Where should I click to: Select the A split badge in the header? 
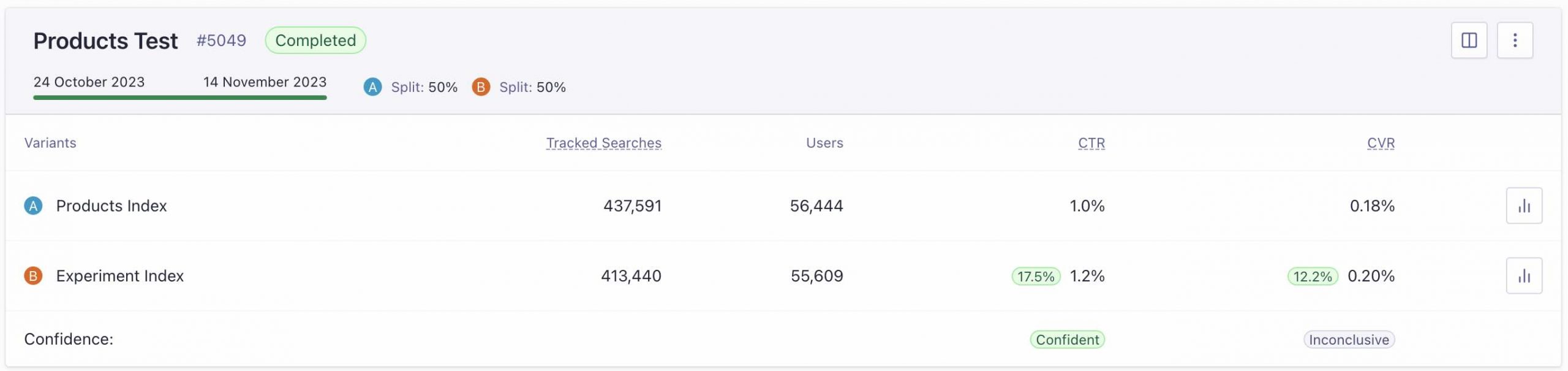coord(372,86)
